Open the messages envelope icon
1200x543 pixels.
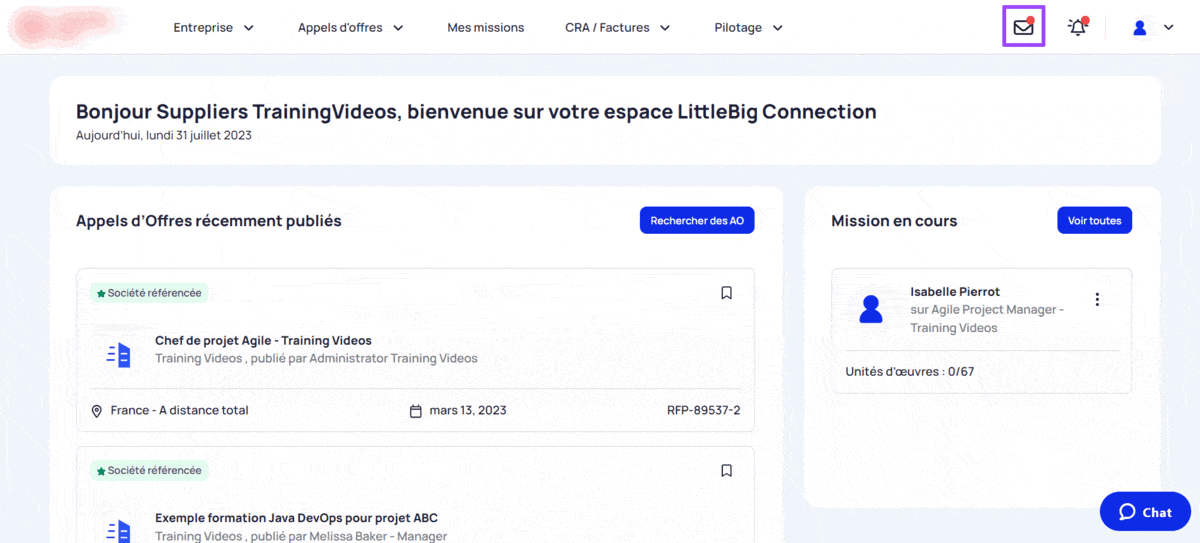(x=1023, y=27)
